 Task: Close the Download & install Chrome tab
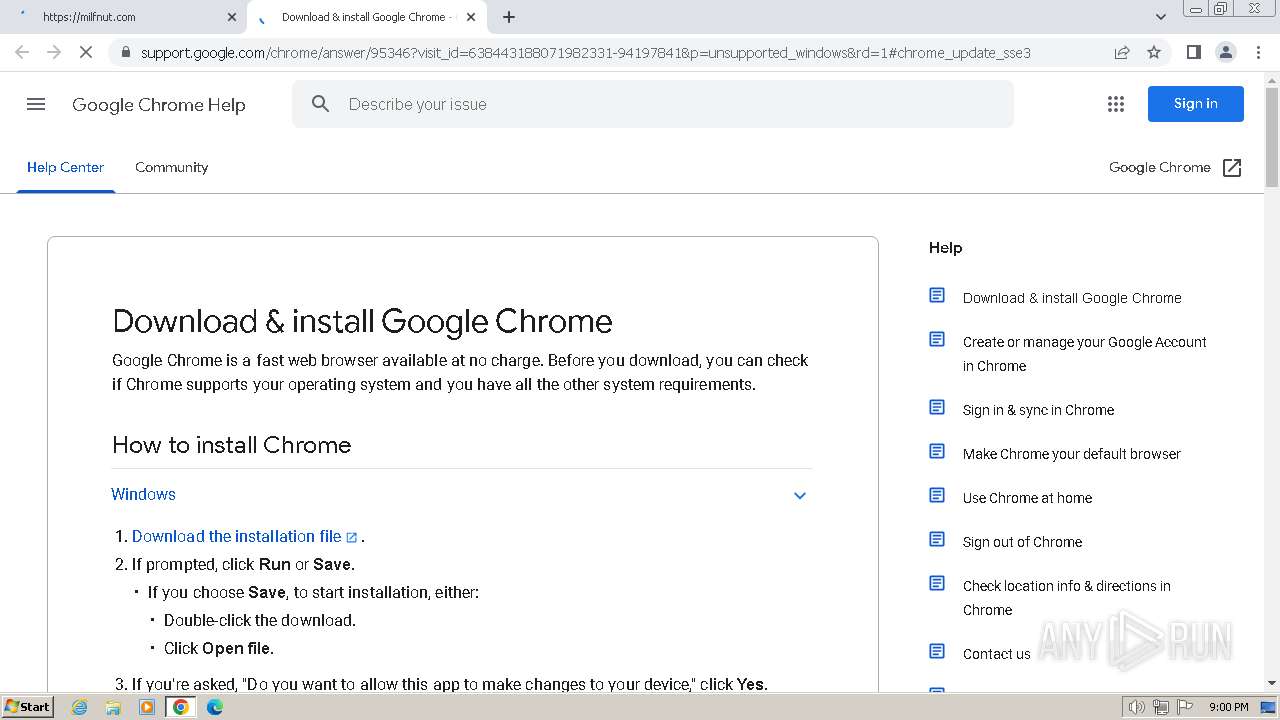click(x=471, y=17)
